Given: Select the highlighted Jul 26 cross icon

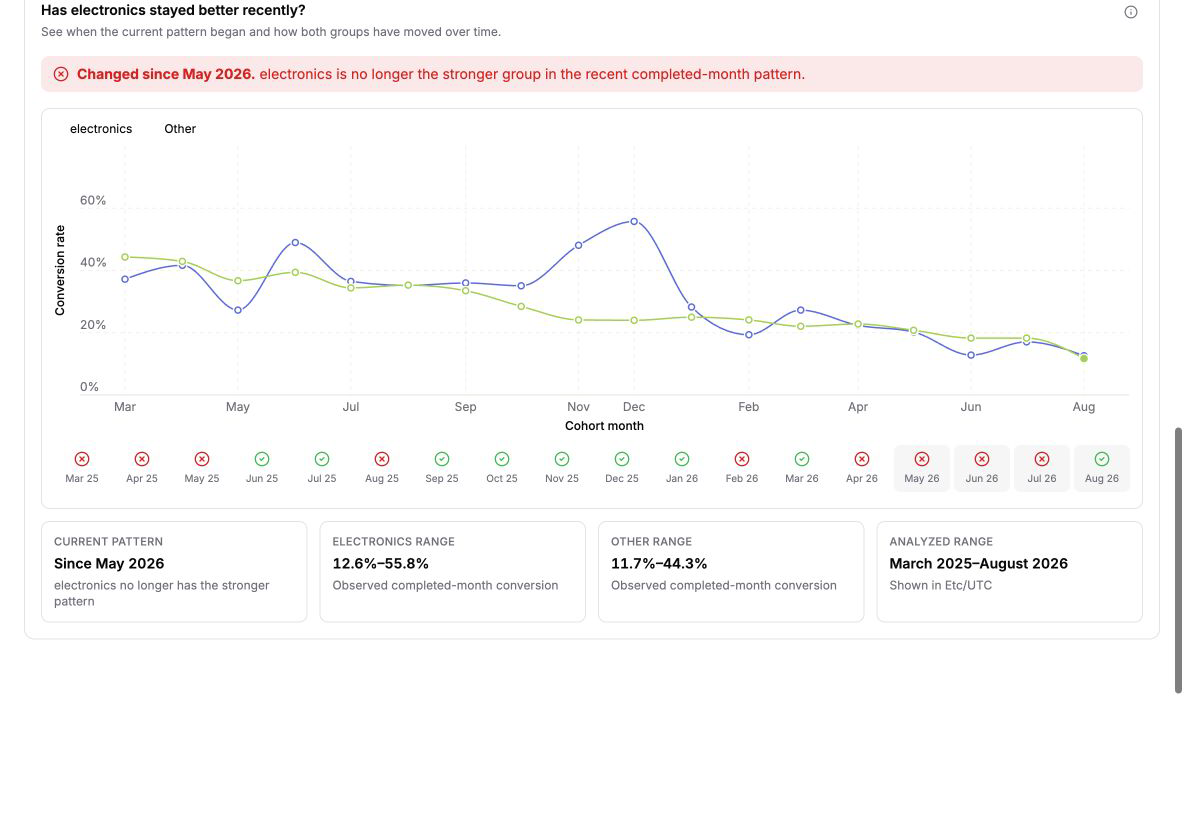Looking at the screenshot, I should point(1042,459).
